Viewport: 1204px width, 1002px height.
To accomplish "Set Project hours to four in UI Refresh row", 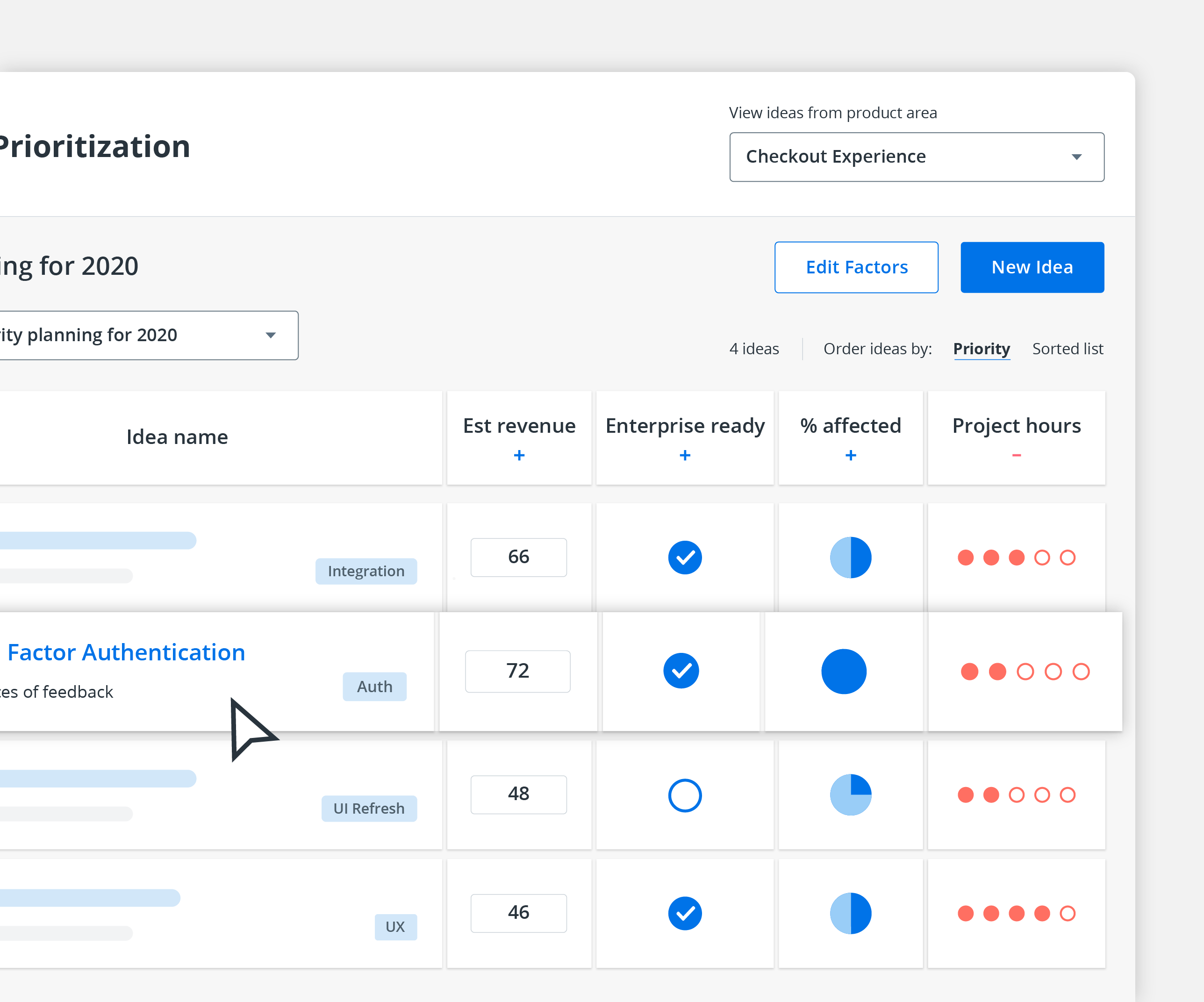I will pos(1042,794).
